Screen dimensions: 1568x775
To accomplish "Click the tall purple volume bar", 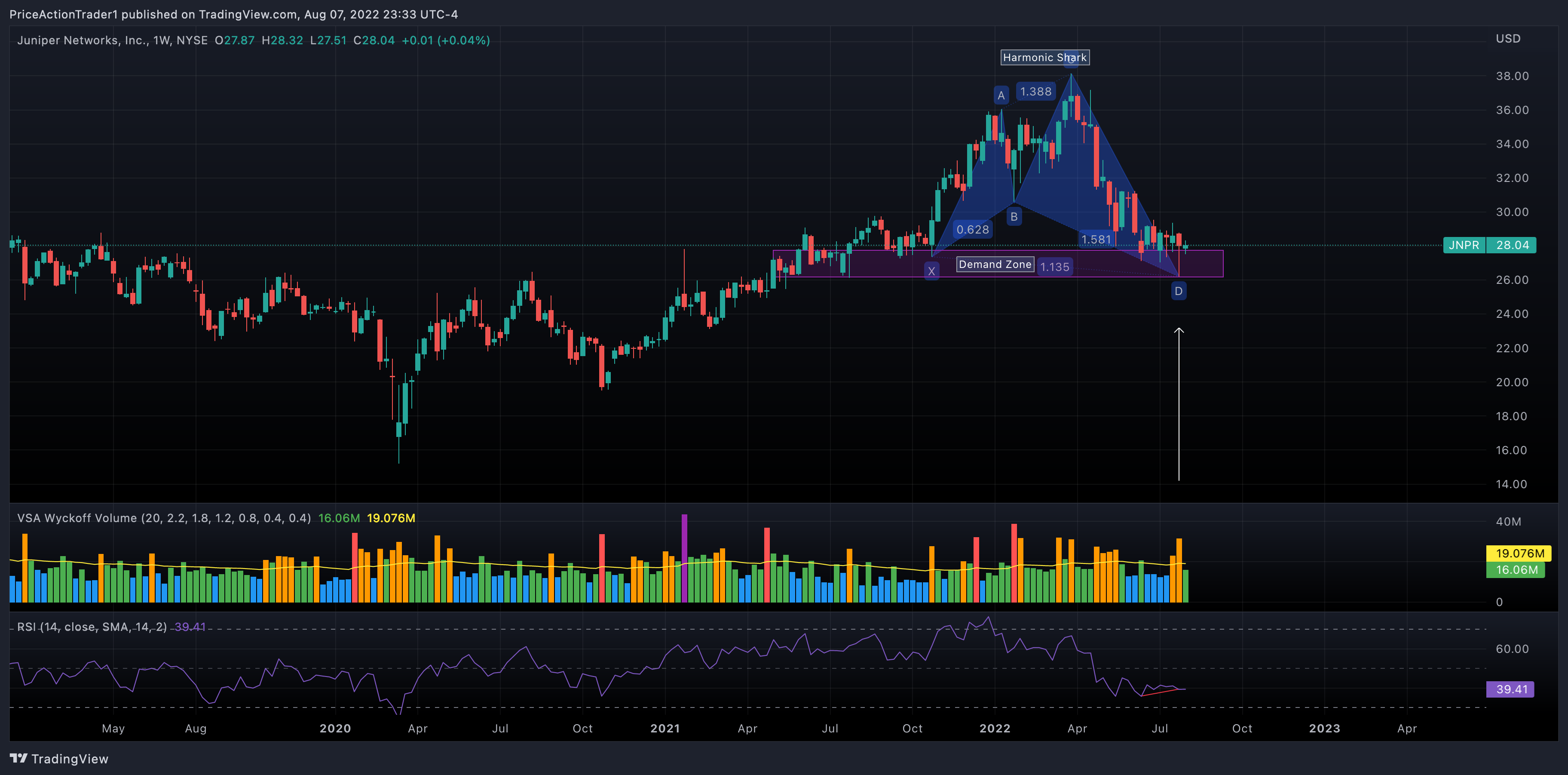I will pos(684,558).
